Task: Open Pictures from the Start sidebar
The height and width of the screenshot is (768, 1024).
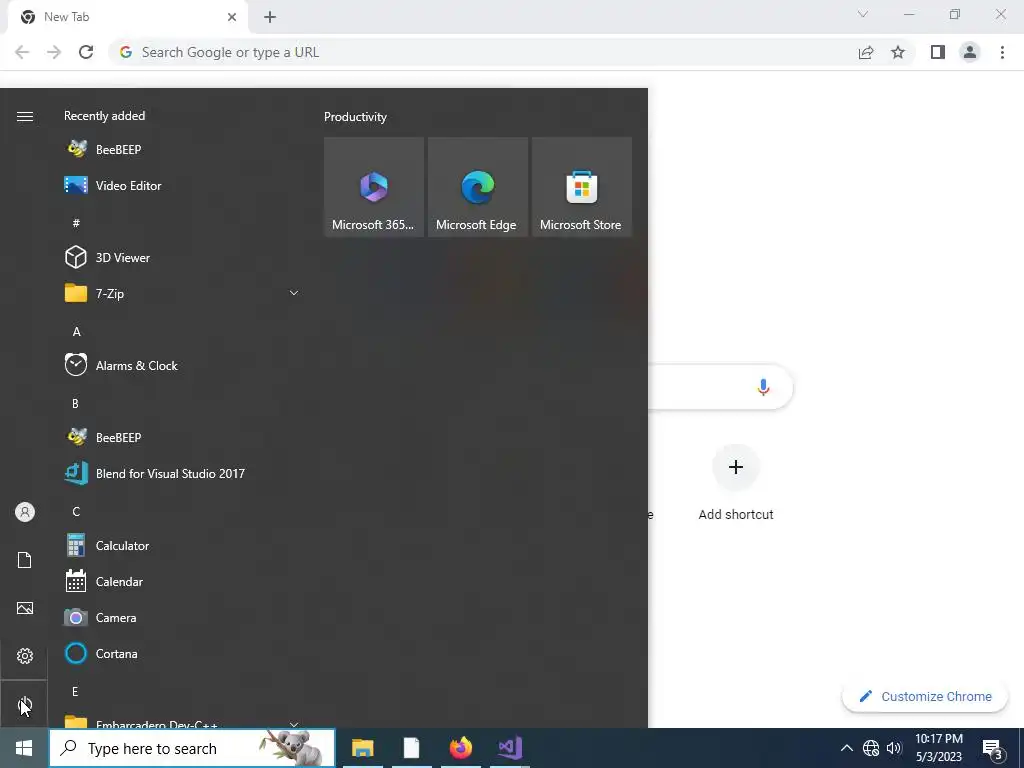Action: (25, 608)
